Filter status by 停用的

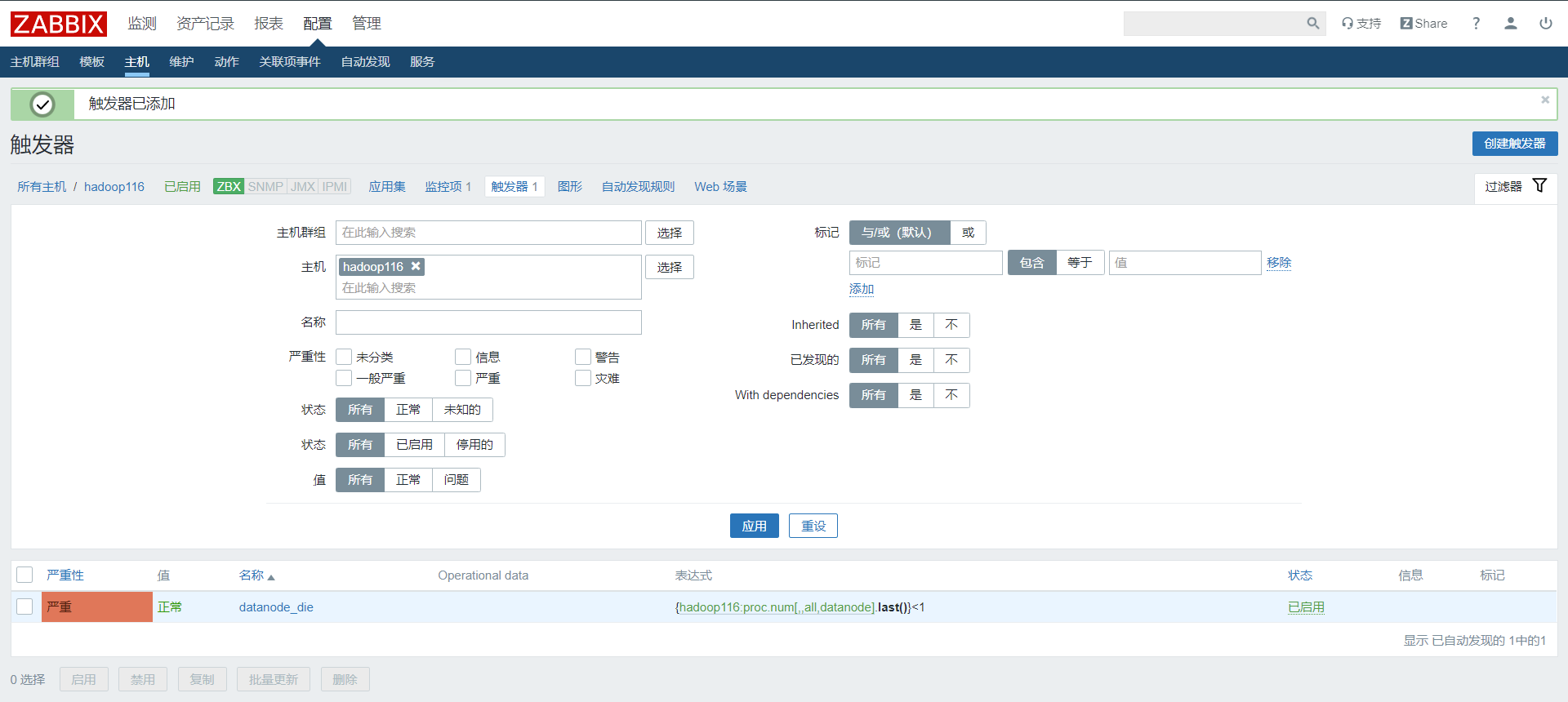click(x=474, y=445)
